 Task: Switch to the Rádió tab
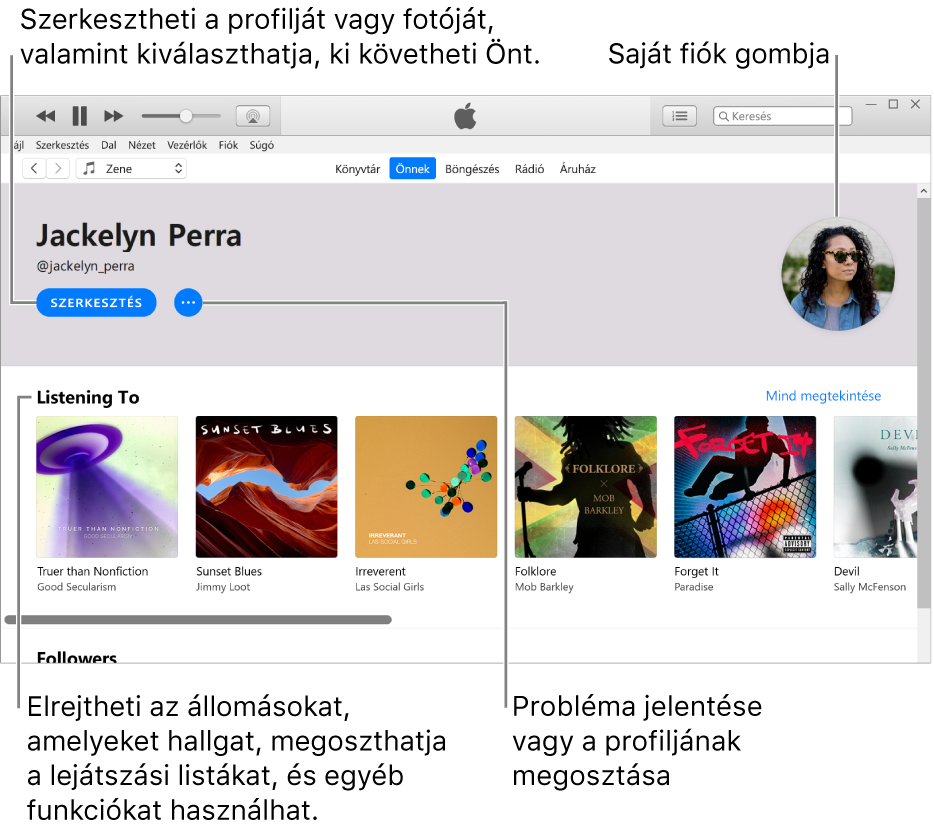coord(529,169)
